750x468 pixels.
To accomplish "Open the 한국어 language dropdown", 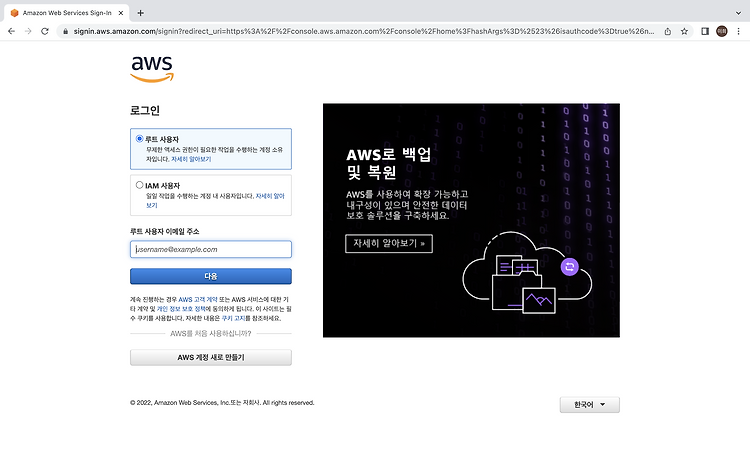I will click(x=590, y=405).
